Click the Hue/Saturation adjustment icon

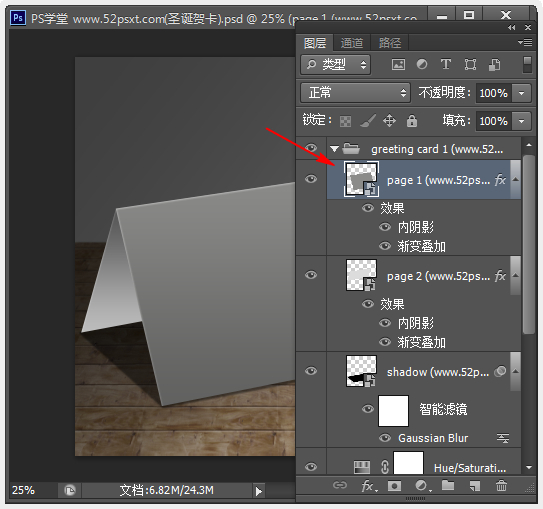pos(362,467)
